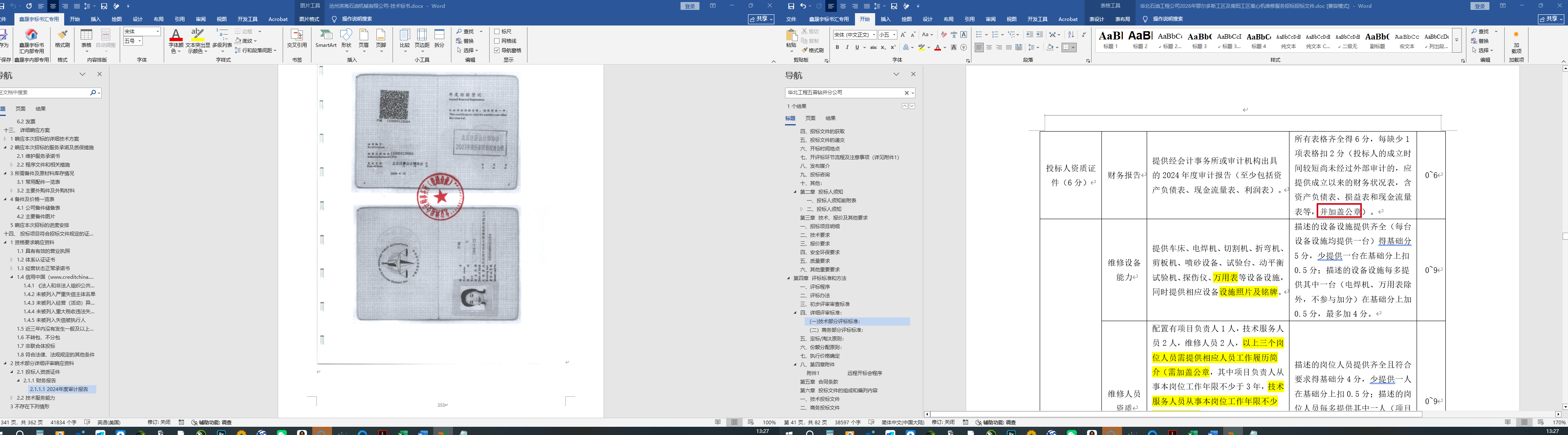Expand '2.2 技术服务能力' in left navigation

coord(12,398)
